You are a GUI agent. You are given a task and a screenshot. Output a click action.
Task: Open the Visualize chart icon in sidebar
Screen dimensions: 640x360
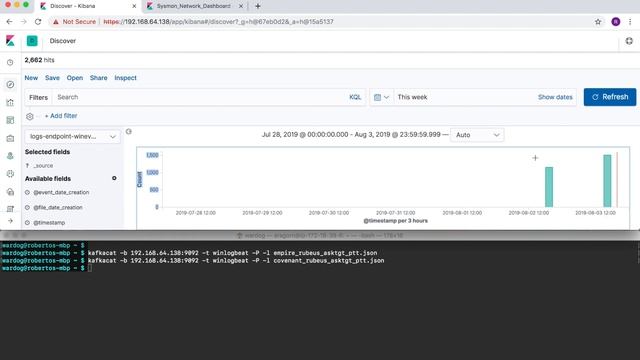point(10,102)
